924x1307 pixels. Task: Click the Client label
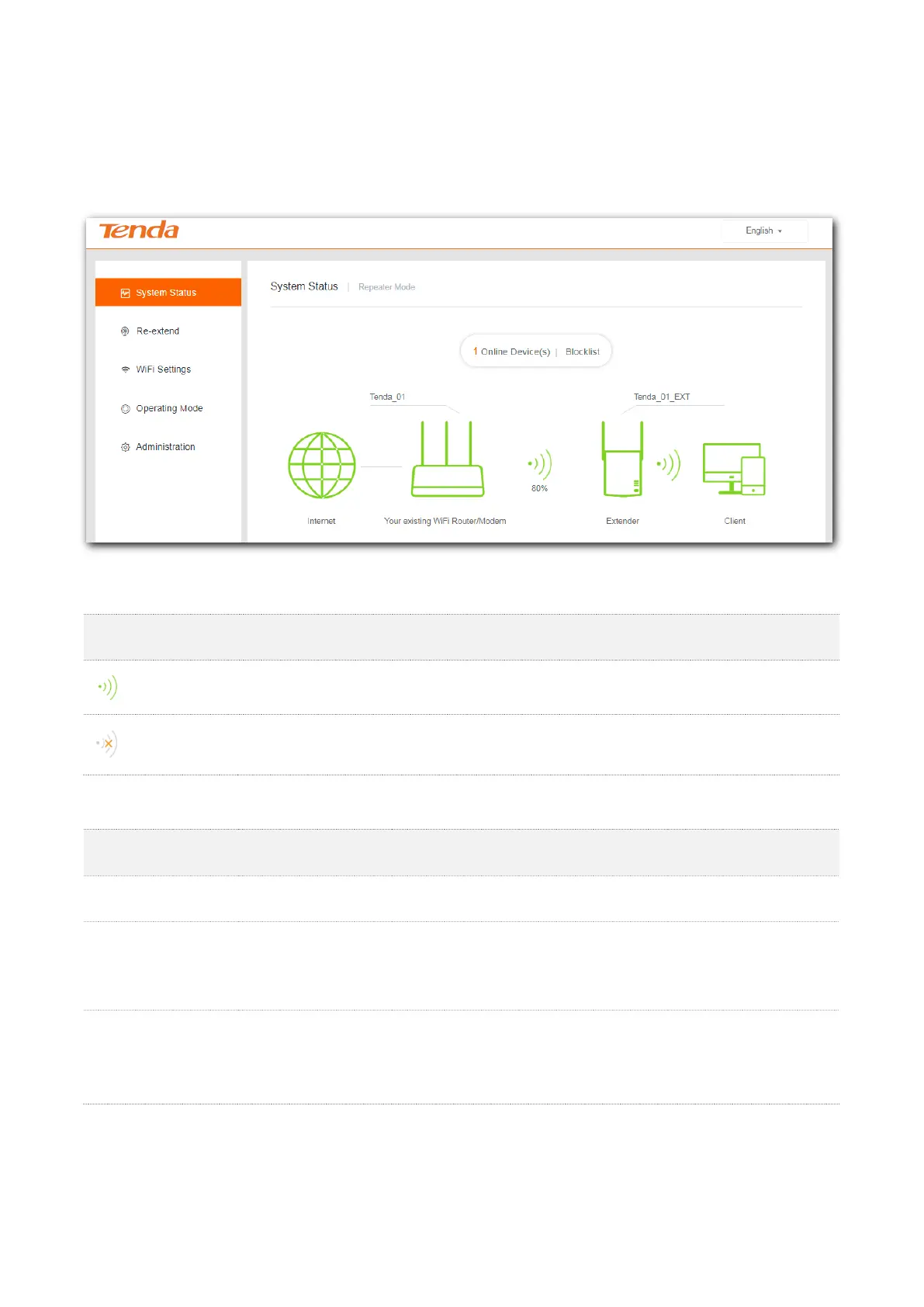click(x=735, y=521)
